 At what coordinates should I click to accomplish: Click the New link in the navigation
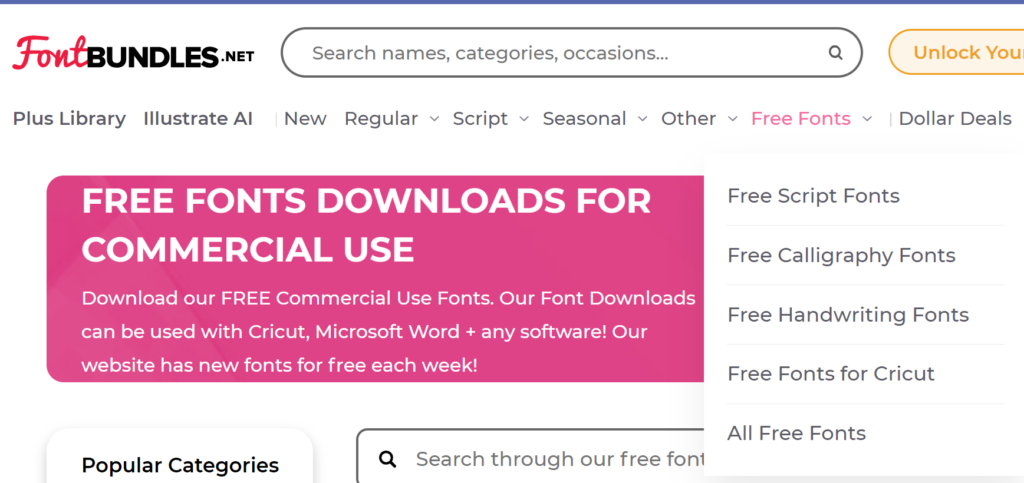coord(305,119)
